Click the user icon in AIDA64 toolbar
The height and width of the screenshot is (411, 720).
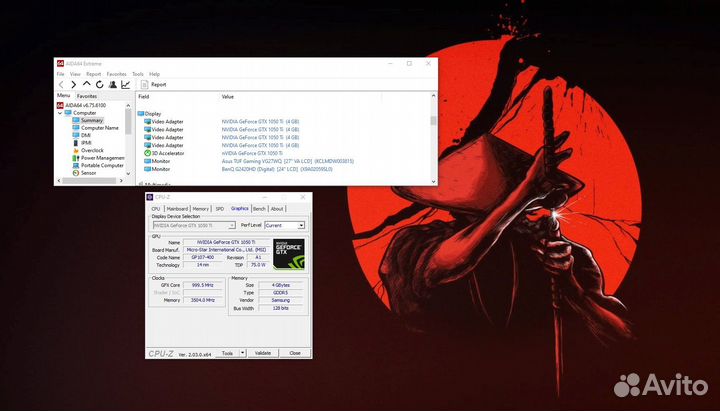[x=112, y=85]
